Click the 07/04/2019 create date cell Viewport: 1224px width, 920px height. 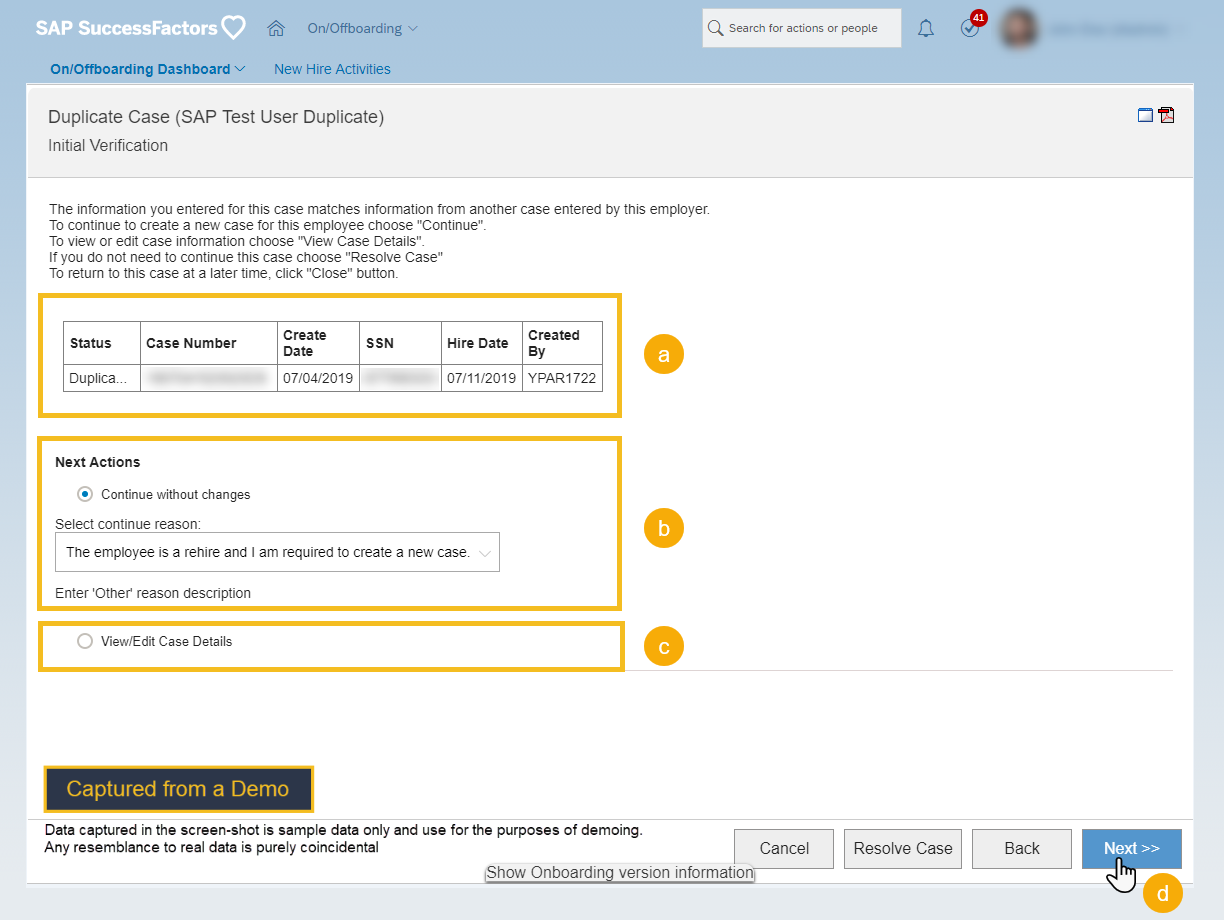[318, 378]
